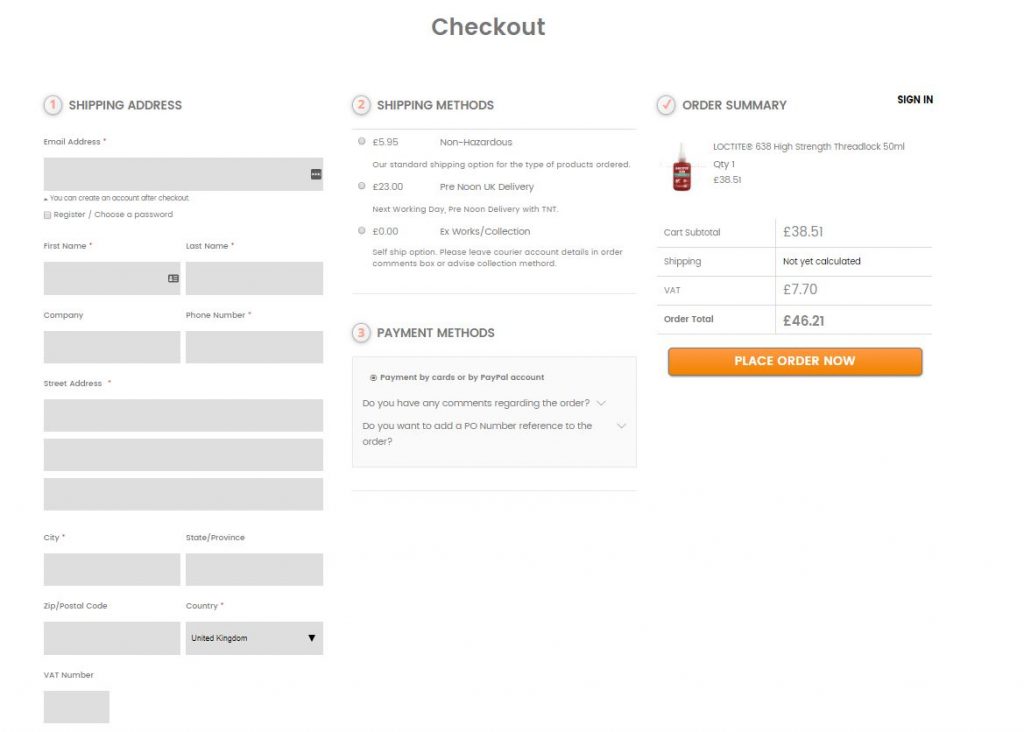Image resolution: width=1024 pixels, height=732 pixels.
Task: Focus the Phone Number input field
Action: pyautogui.click(x=254, y=347)
